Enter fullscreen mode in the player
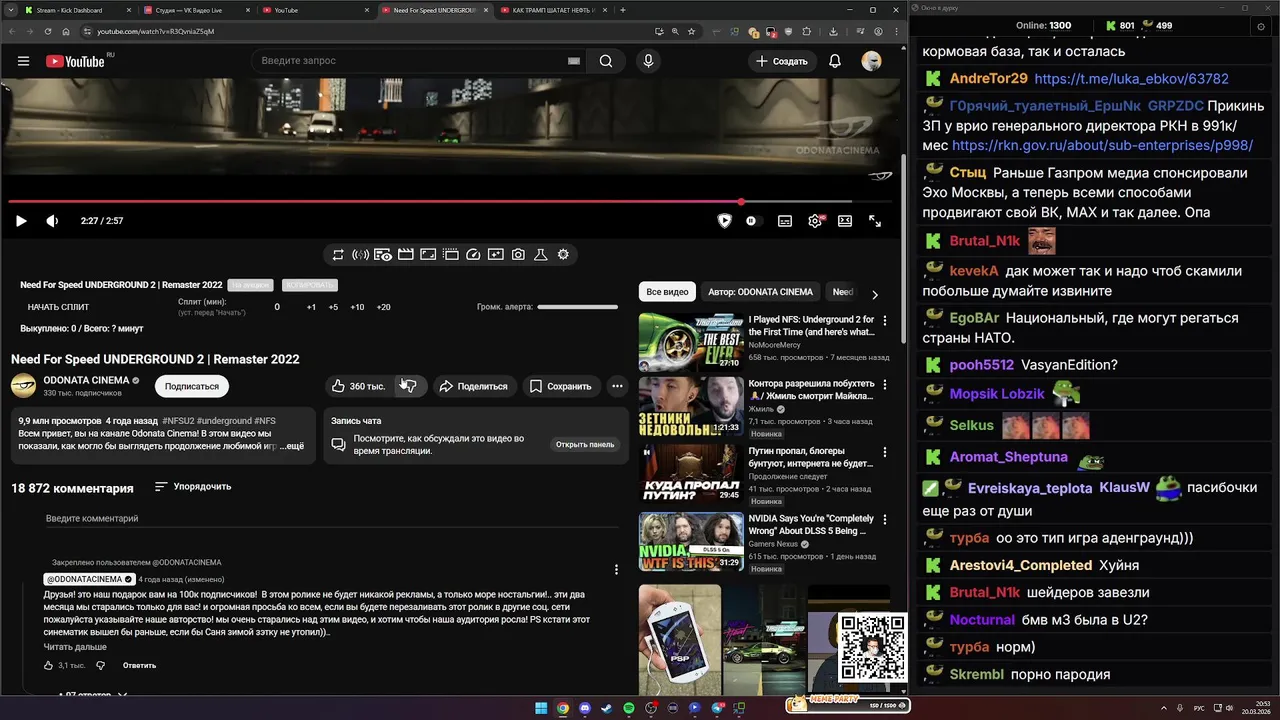 point(875,221)
